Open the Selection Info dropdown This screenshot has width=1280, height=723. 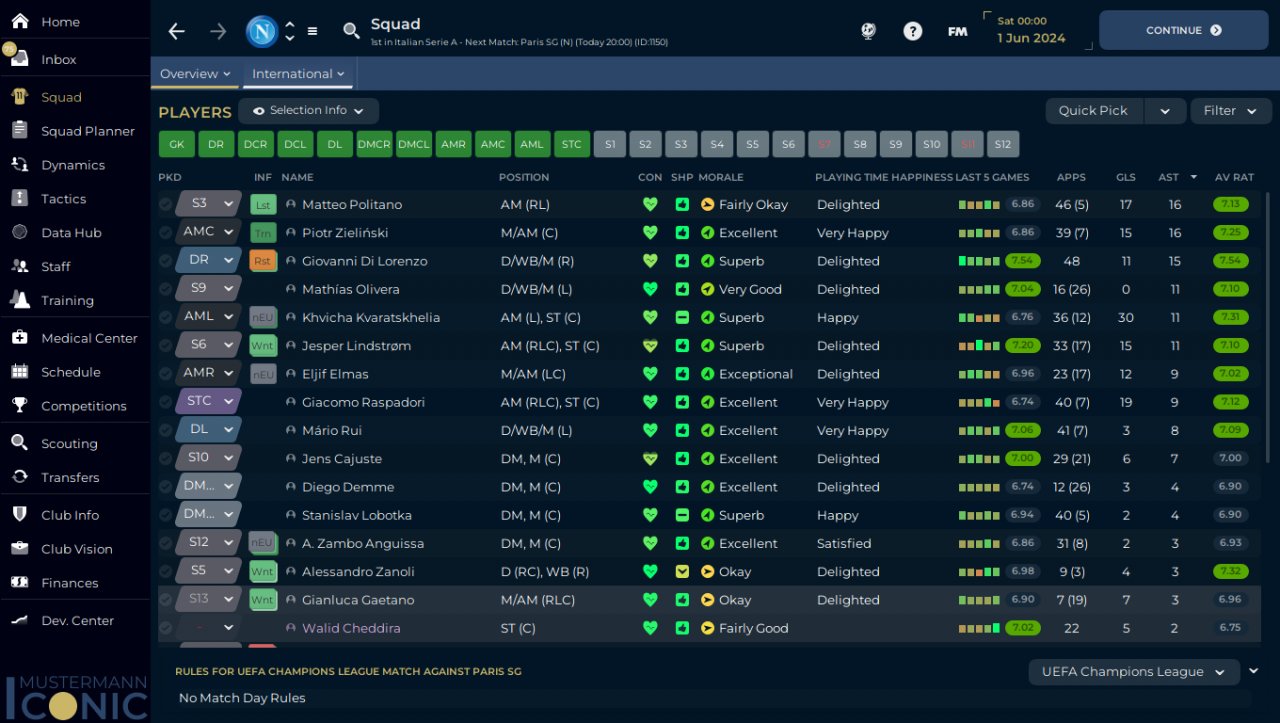point(308,111)
